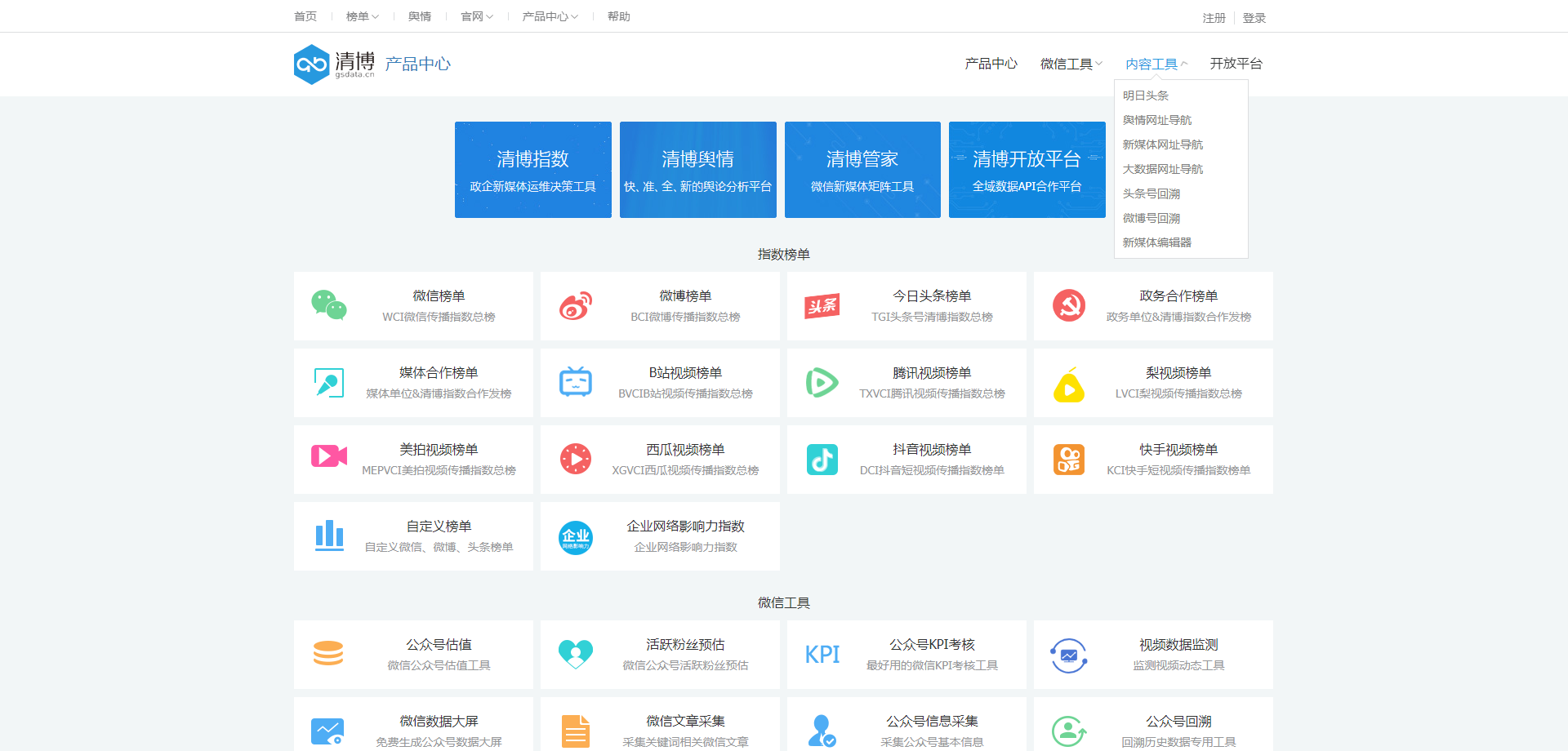Click the 微信榜单 card title

439,296
